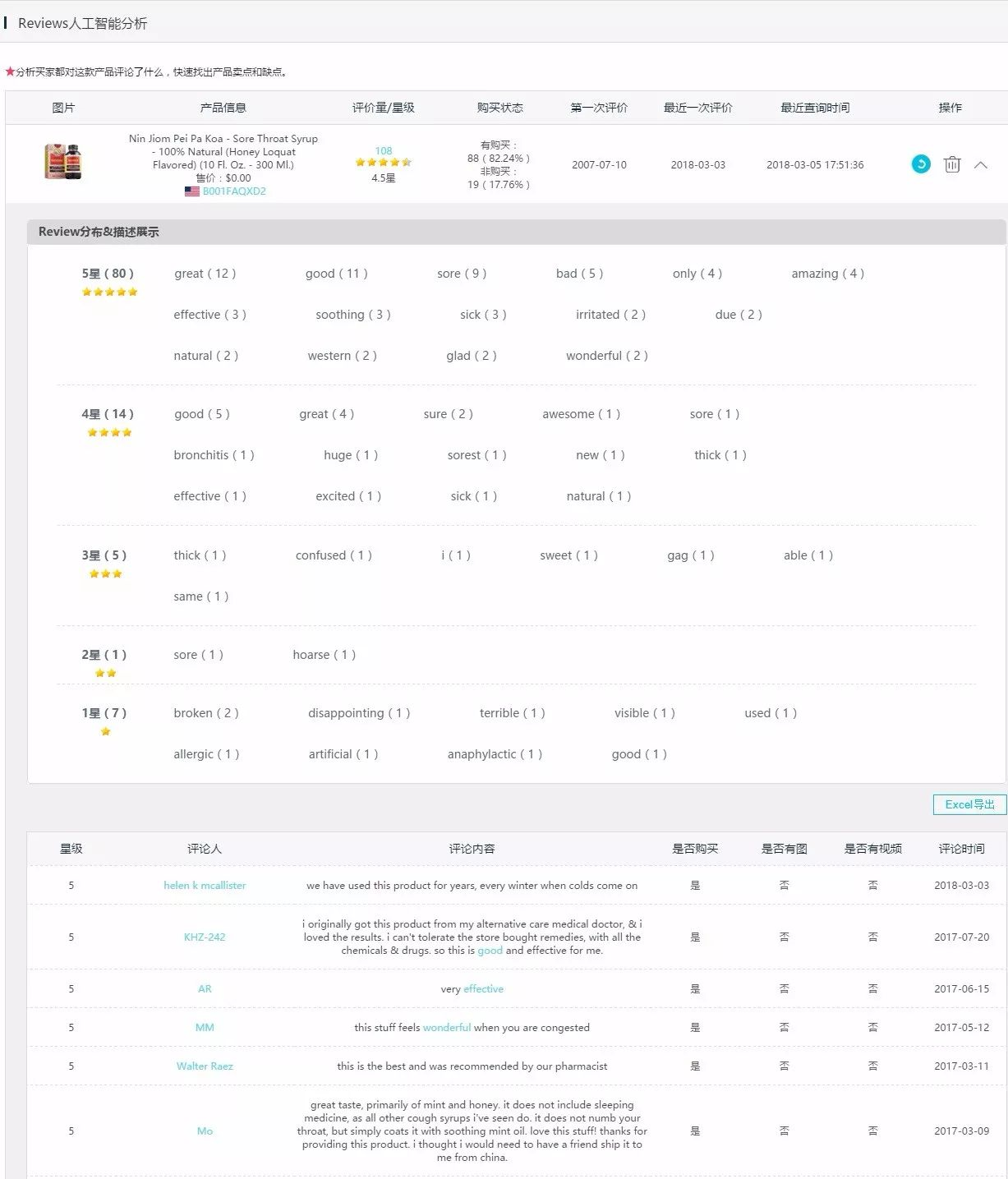This screenshot has height=1179, width=1008.
Task: Click reviewer KHZ-242's name
Action: coord(205,937)
